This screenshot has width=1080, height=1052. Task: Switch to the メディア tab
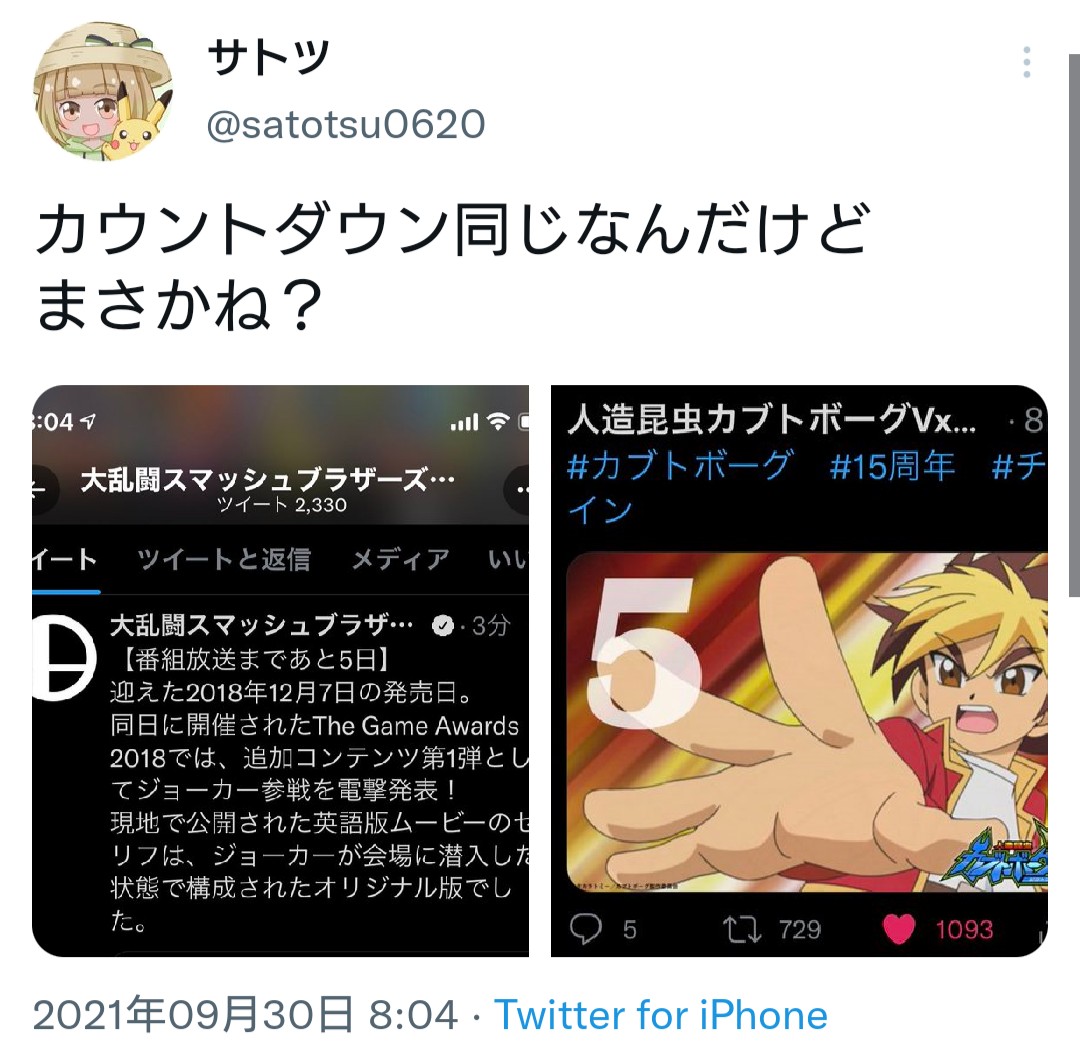pyautogui.click(x=400, y=559)
